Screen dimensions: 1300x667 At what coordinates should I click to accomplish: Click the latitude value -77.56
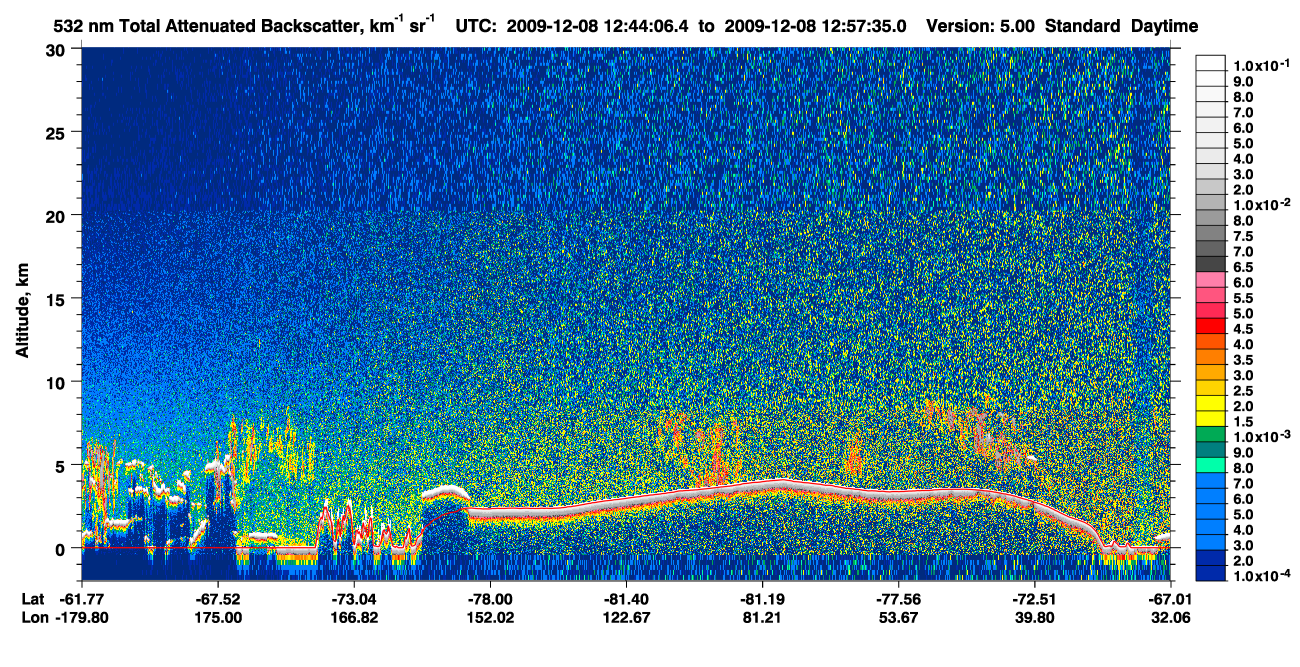pyautogui.click(x=898, y=599)
